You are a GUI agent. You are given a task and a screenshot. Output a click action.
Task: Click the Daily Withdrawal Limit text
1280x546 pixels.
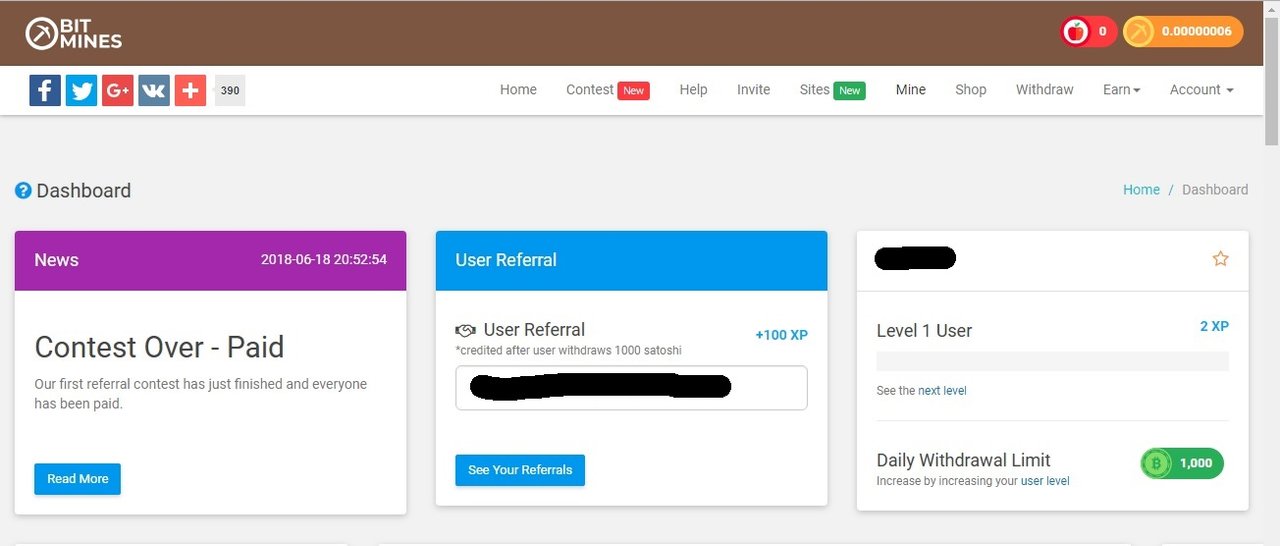[x=963, y=460]
